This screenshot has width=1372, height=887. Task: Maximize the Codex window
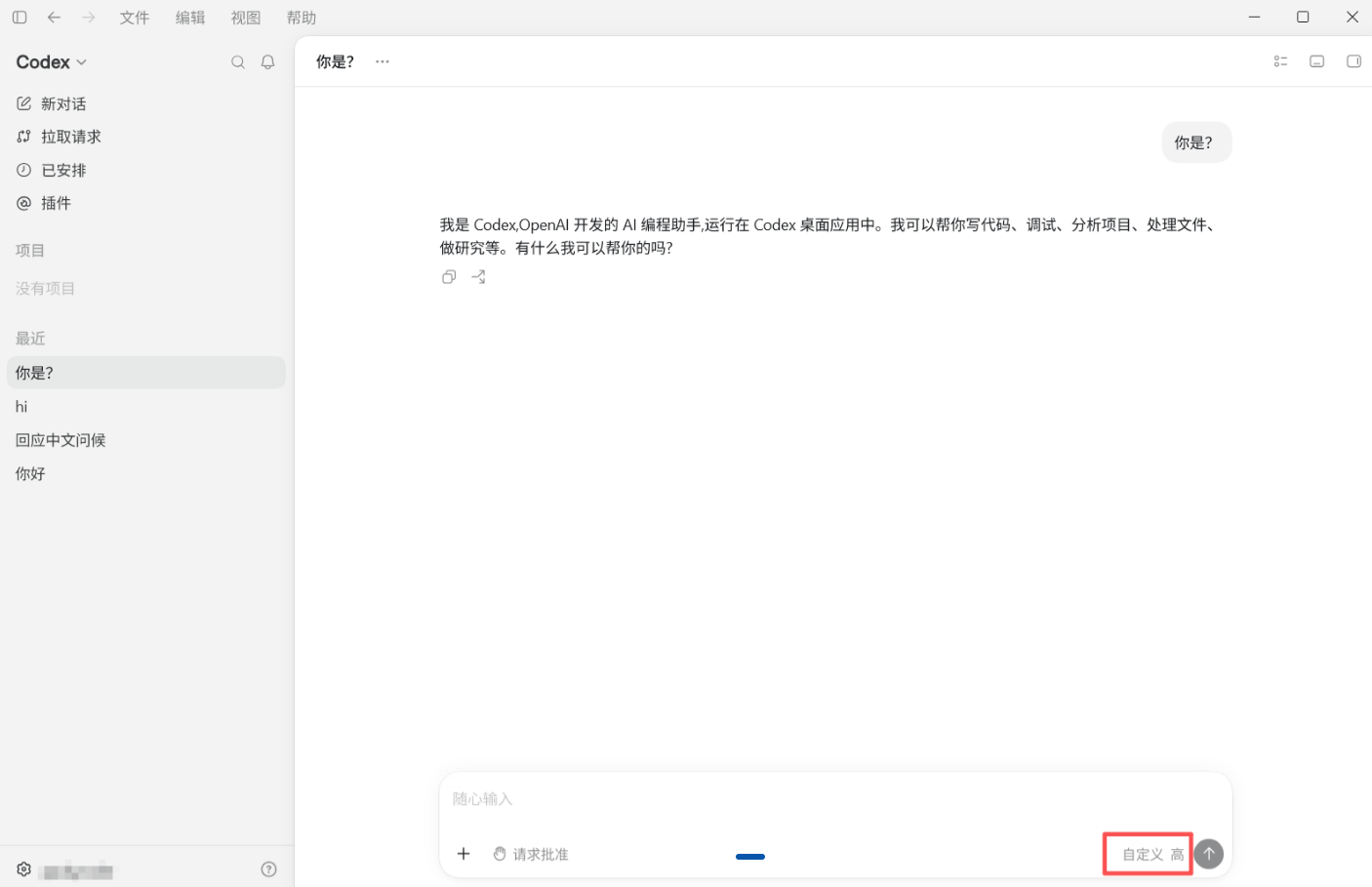pos(1303,17)
